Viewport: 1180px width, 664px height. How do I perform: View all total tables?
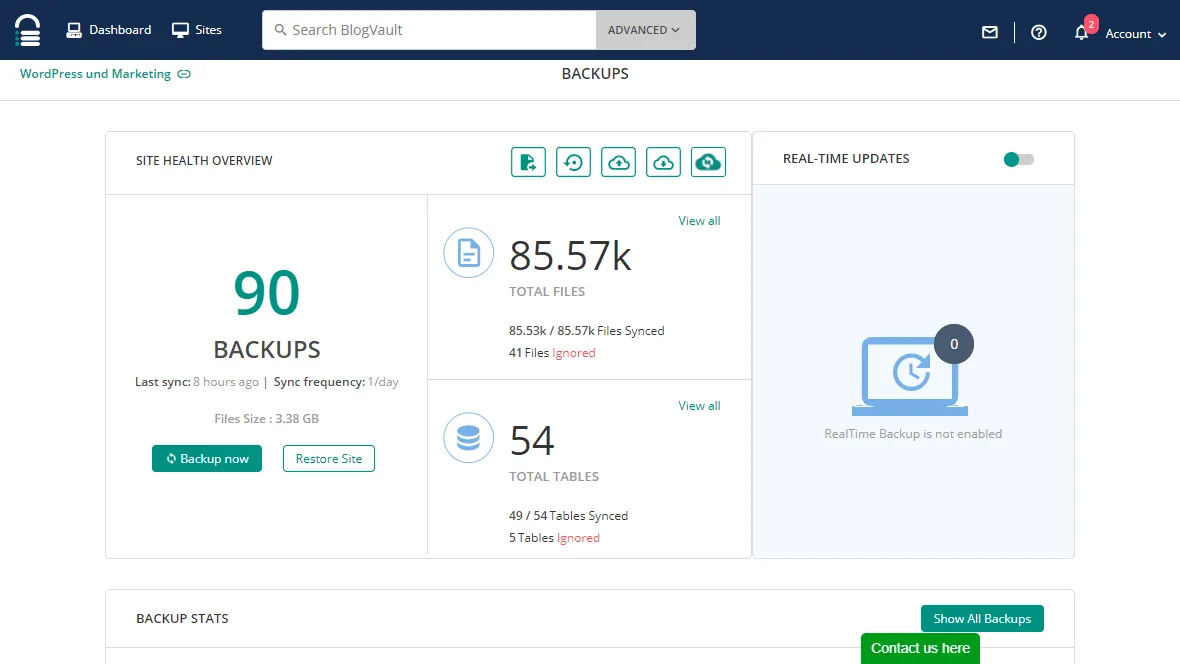pyautogui.click(x=699, y=406)
